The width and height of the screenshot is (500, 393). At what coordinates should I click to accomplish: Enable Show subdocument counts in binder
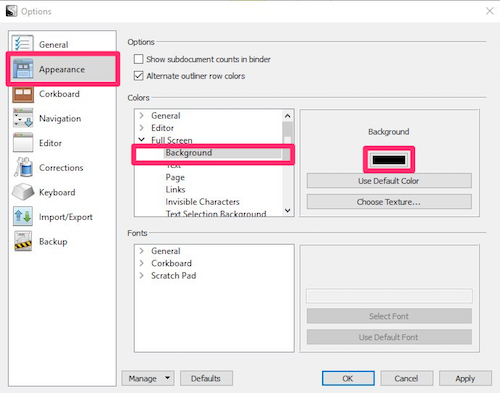138,59
